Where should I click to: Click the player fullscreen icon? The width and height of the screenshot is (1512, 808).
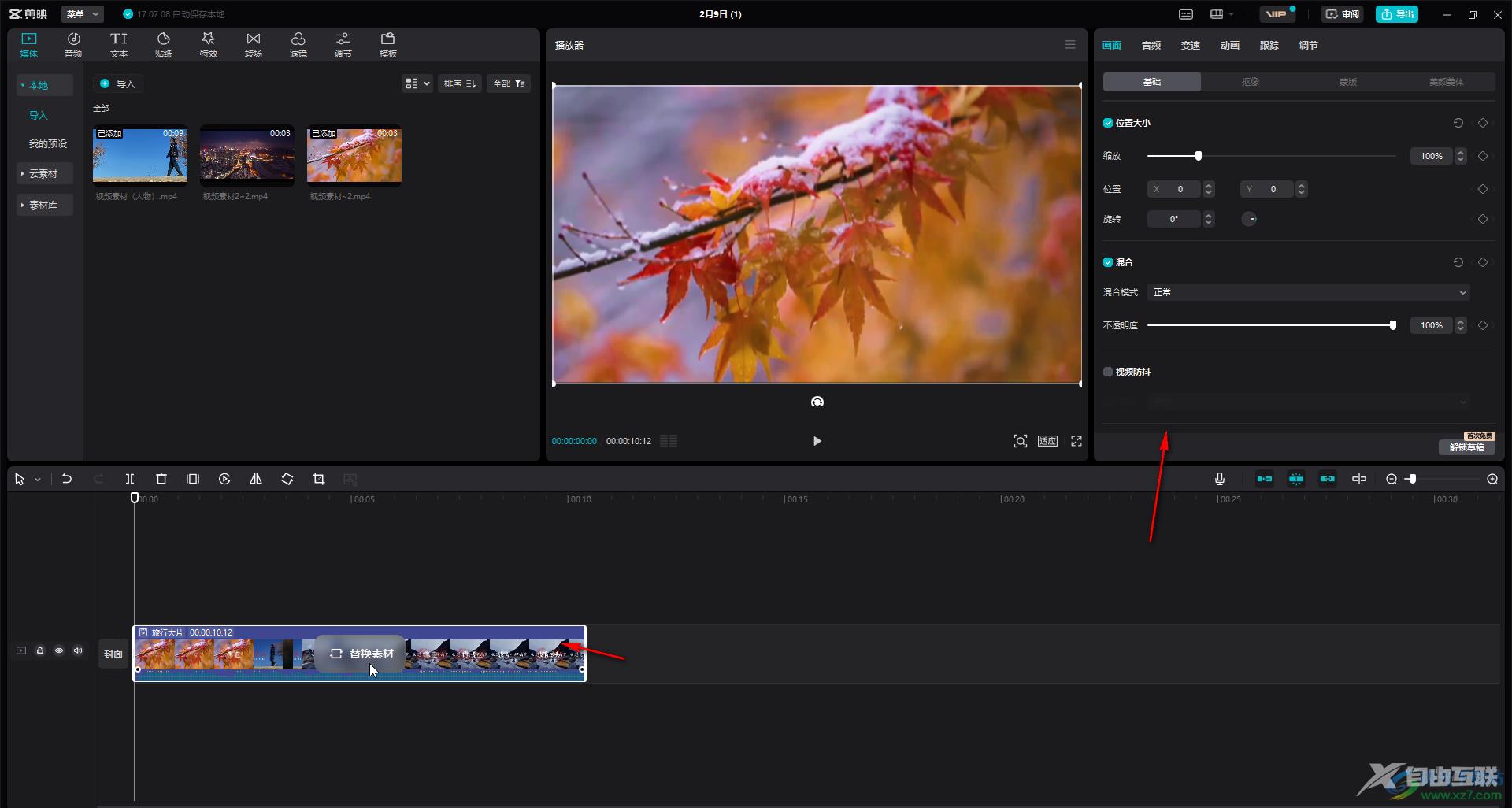pyautogui.click(x=1077, y=441)
